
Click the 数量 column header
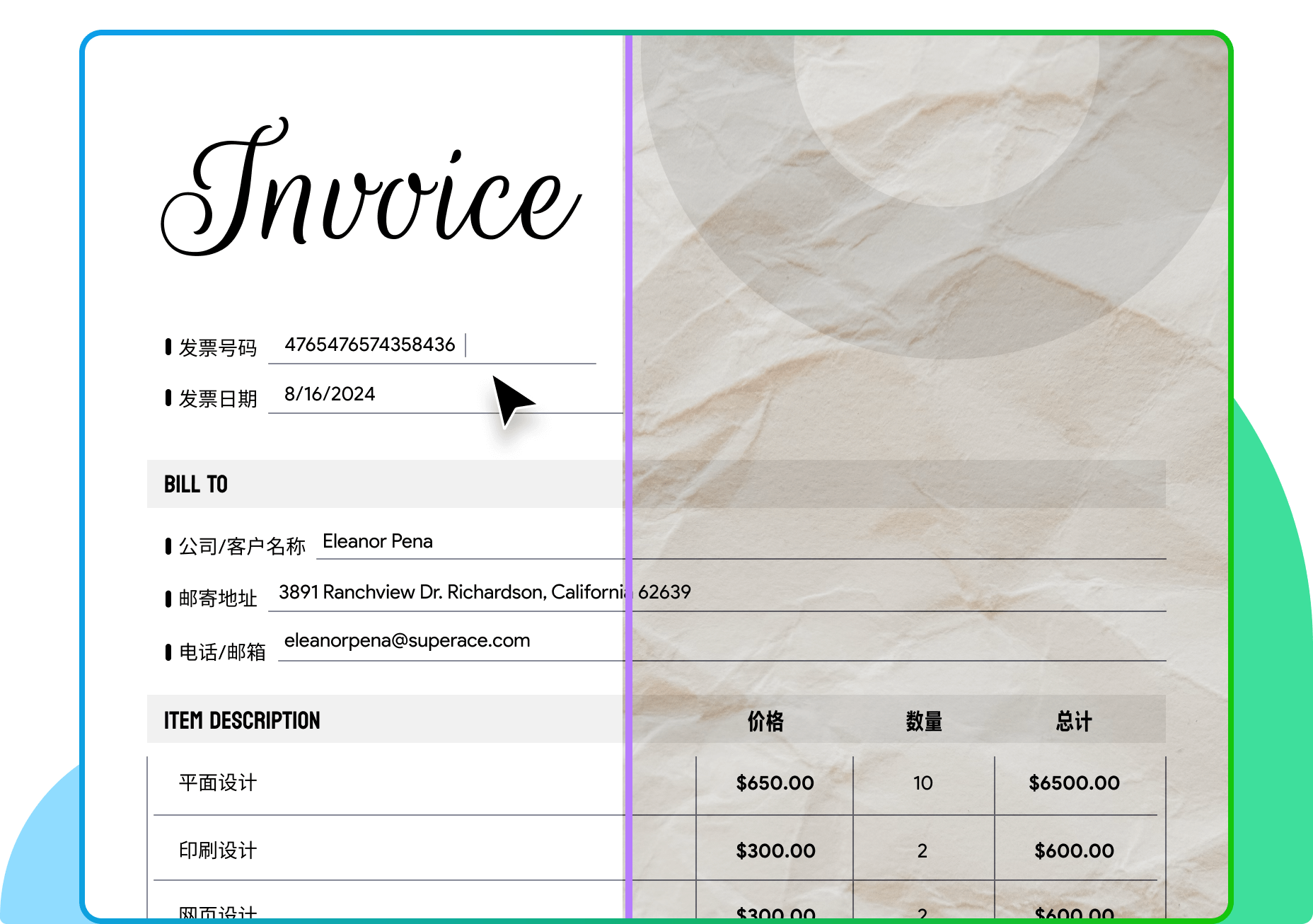pos(924,721)
